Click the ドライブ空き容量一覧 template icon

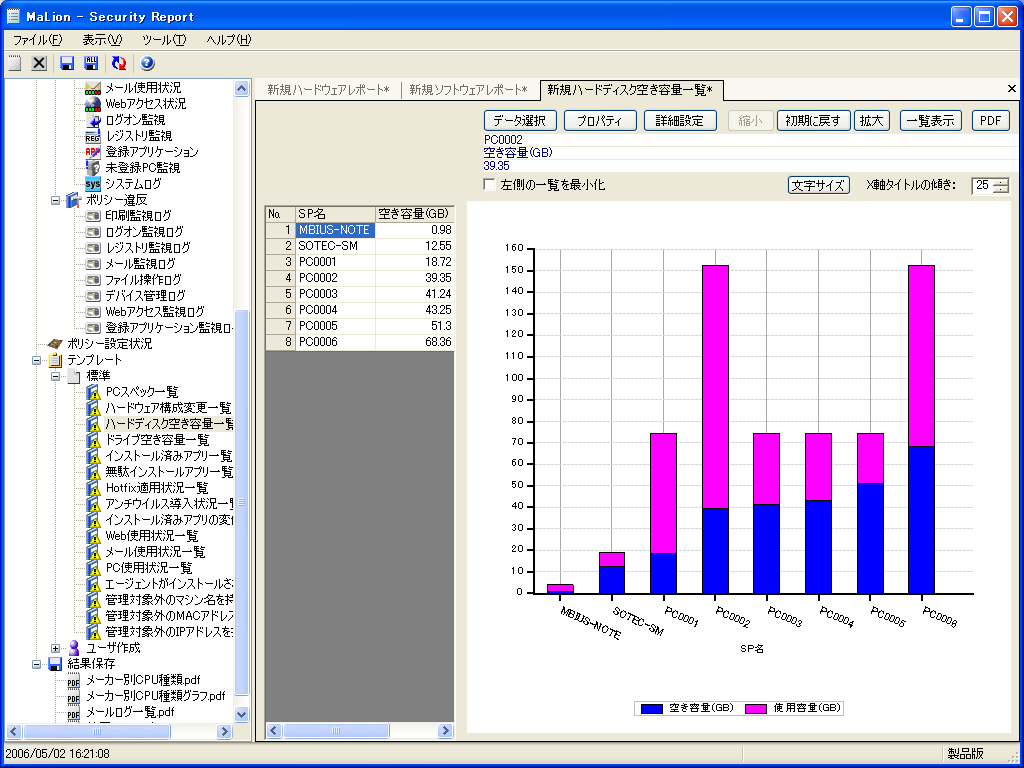click(x=93, y=440)
